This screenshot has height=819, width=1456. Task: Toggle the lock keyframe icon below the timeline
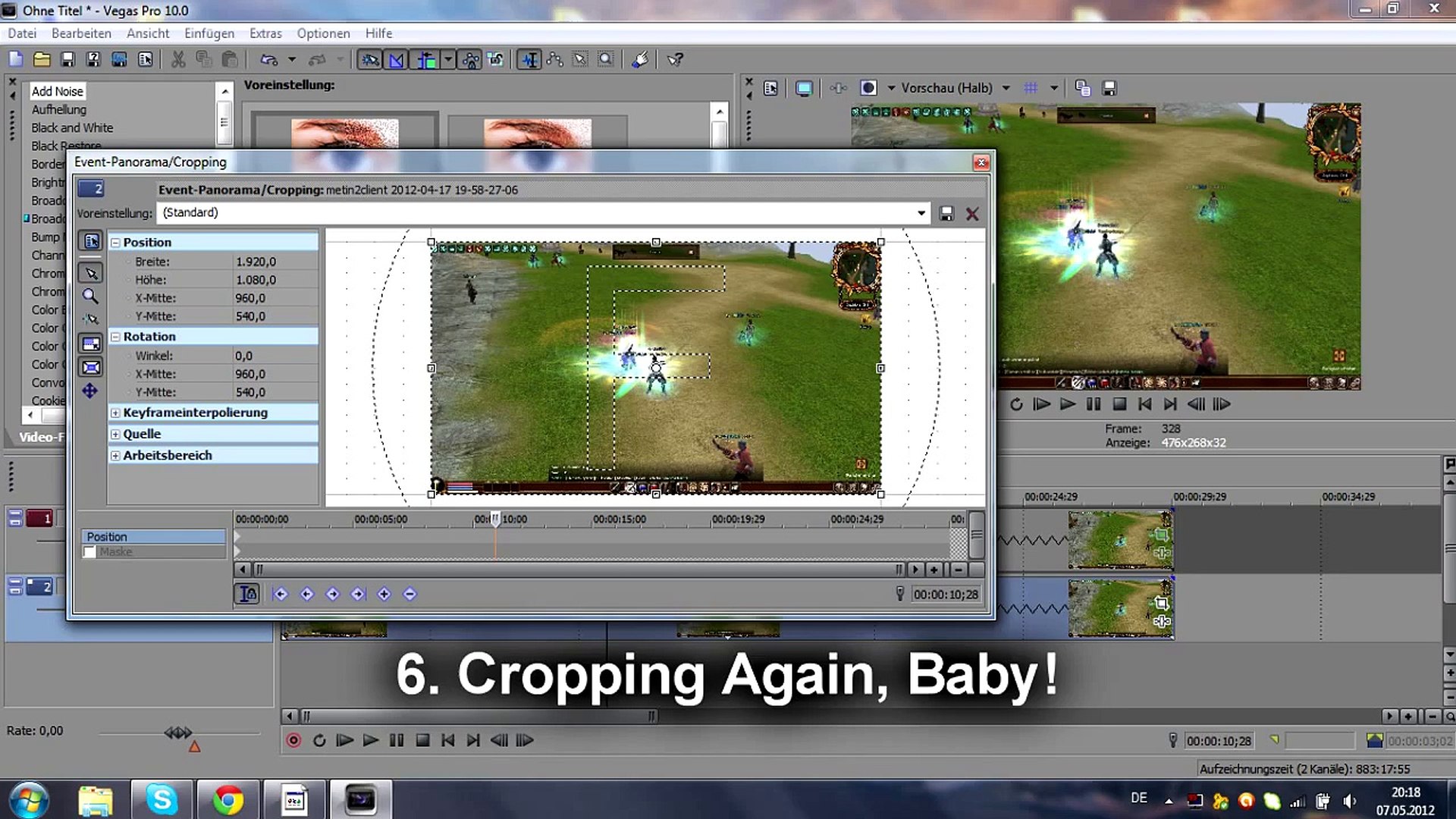246,595
